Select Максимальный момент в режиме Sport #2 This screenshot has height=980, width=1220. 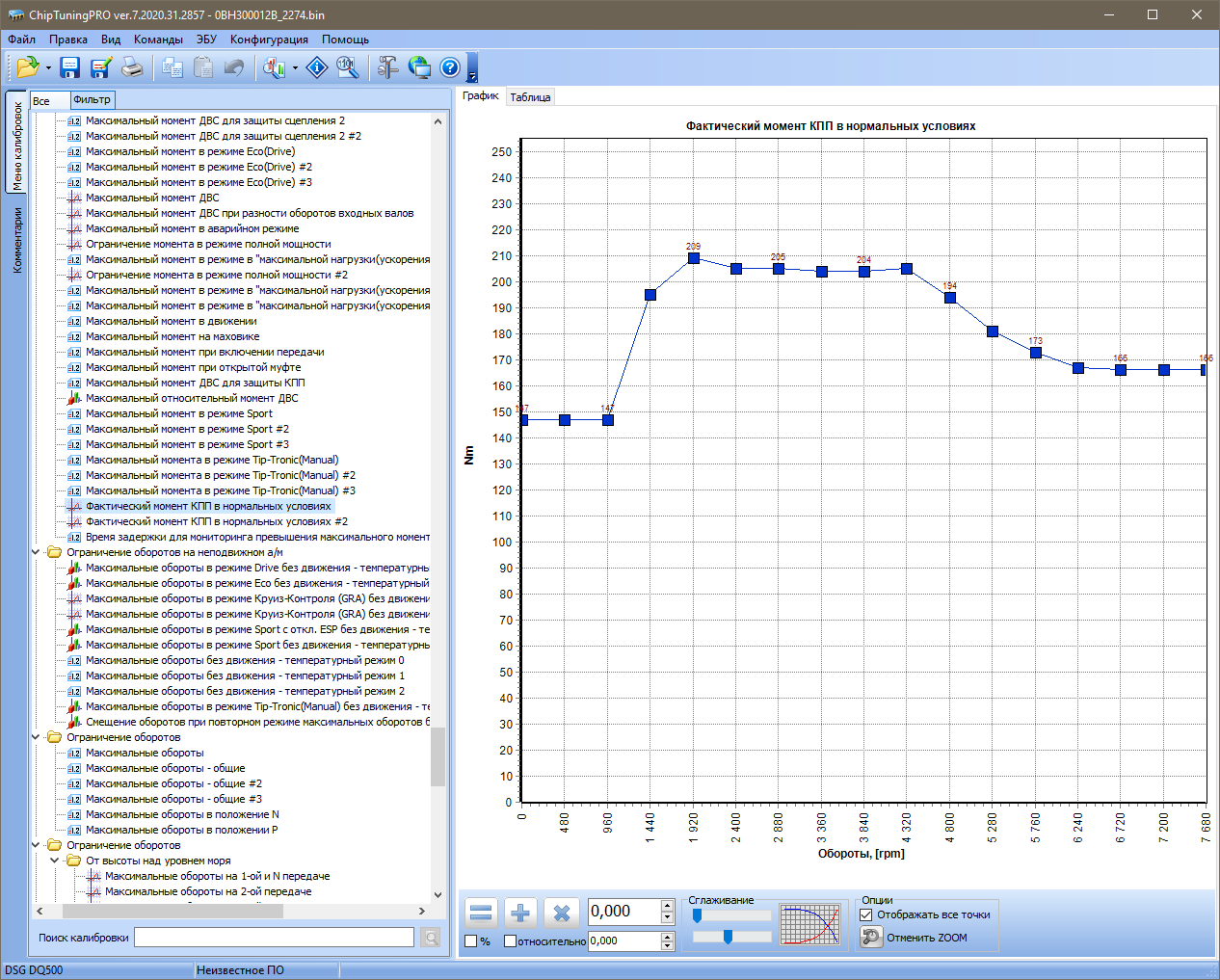(x=187, y=429)
